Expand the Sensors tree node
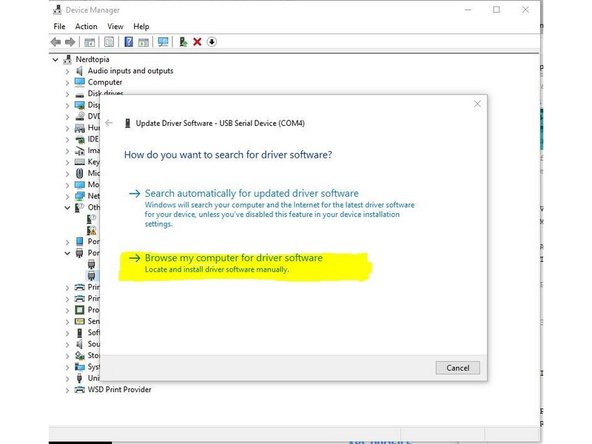 [x=67, y=322]
